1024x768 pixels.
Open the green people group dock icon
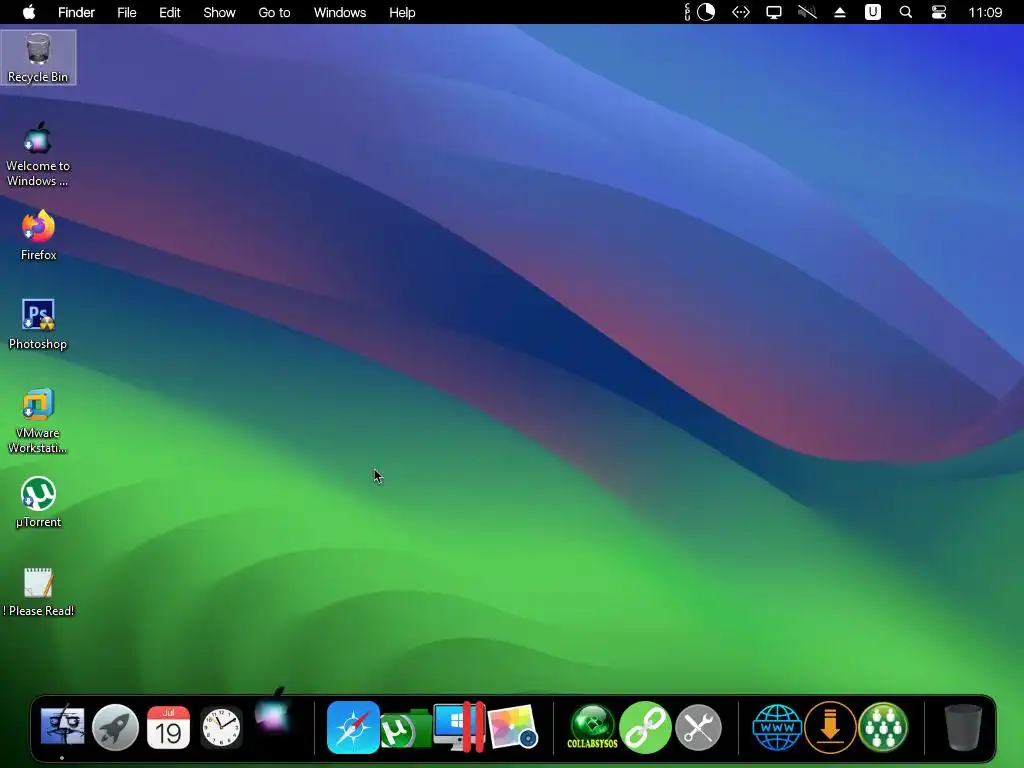[x=883, y=727]
